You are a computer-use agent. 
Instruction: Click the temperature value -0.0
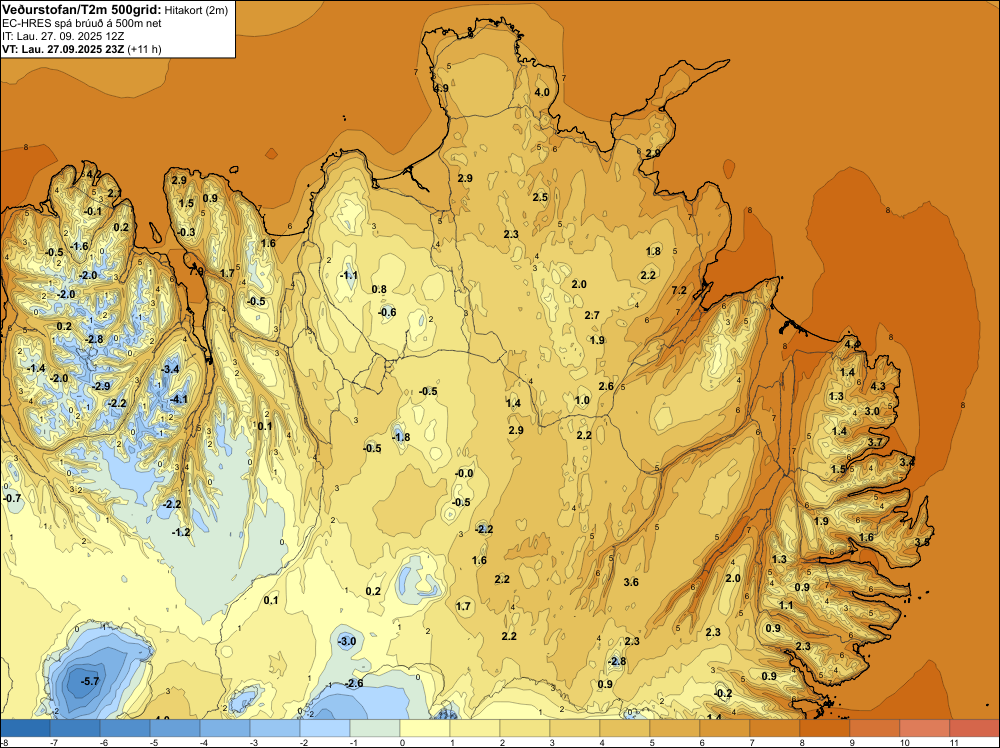pos(464,473)
